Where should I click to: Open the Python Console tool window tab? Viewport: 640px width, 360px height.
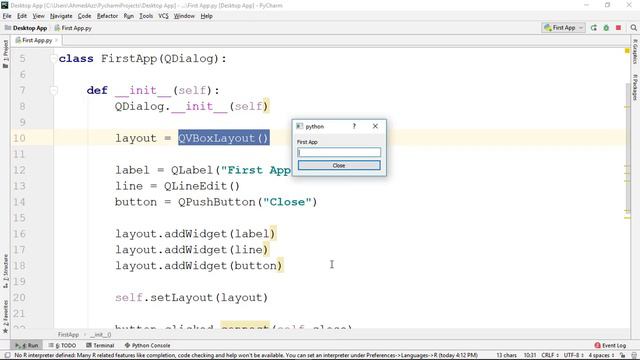[x=147, y=345]
